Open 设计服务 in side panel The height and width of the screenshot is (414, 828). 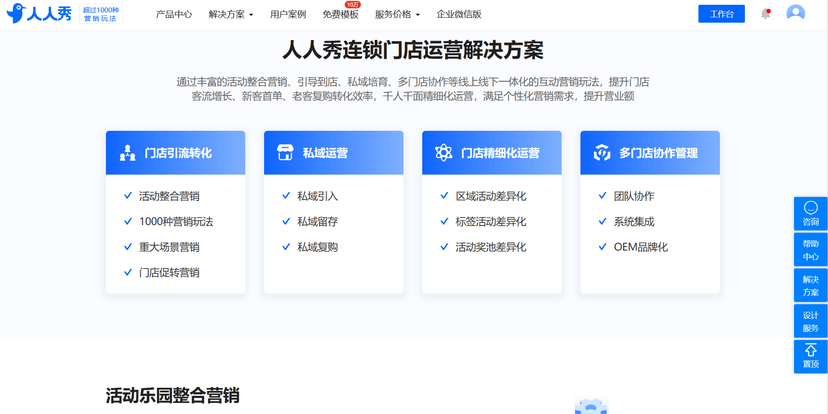pos(811,321)
